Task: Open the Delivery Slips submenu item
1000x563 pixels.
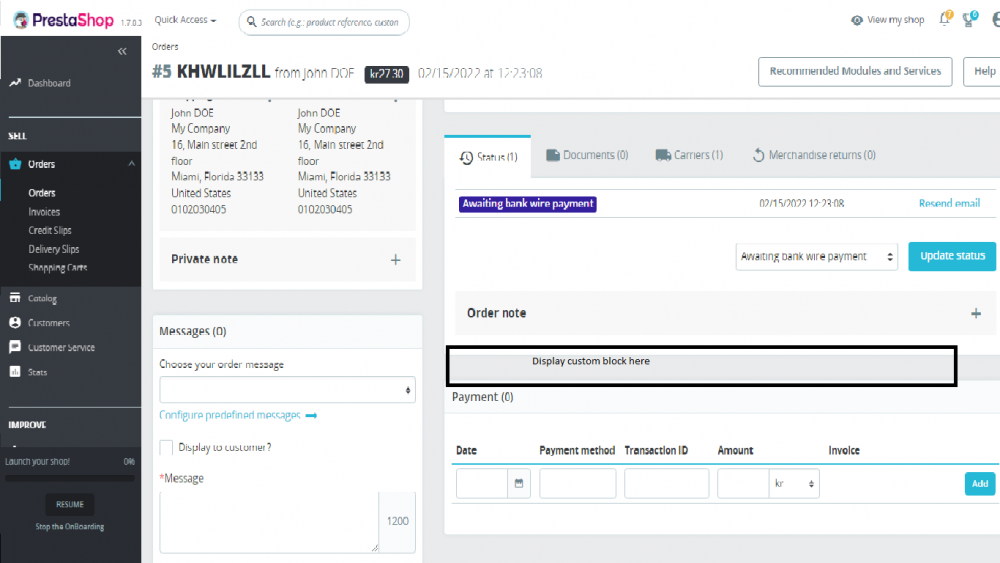Action: (54, 249)
